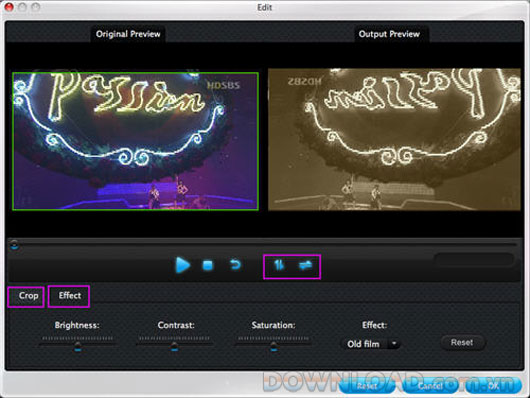Click the Output Preview video frame
530x398 pixels.
coord(394,139)
